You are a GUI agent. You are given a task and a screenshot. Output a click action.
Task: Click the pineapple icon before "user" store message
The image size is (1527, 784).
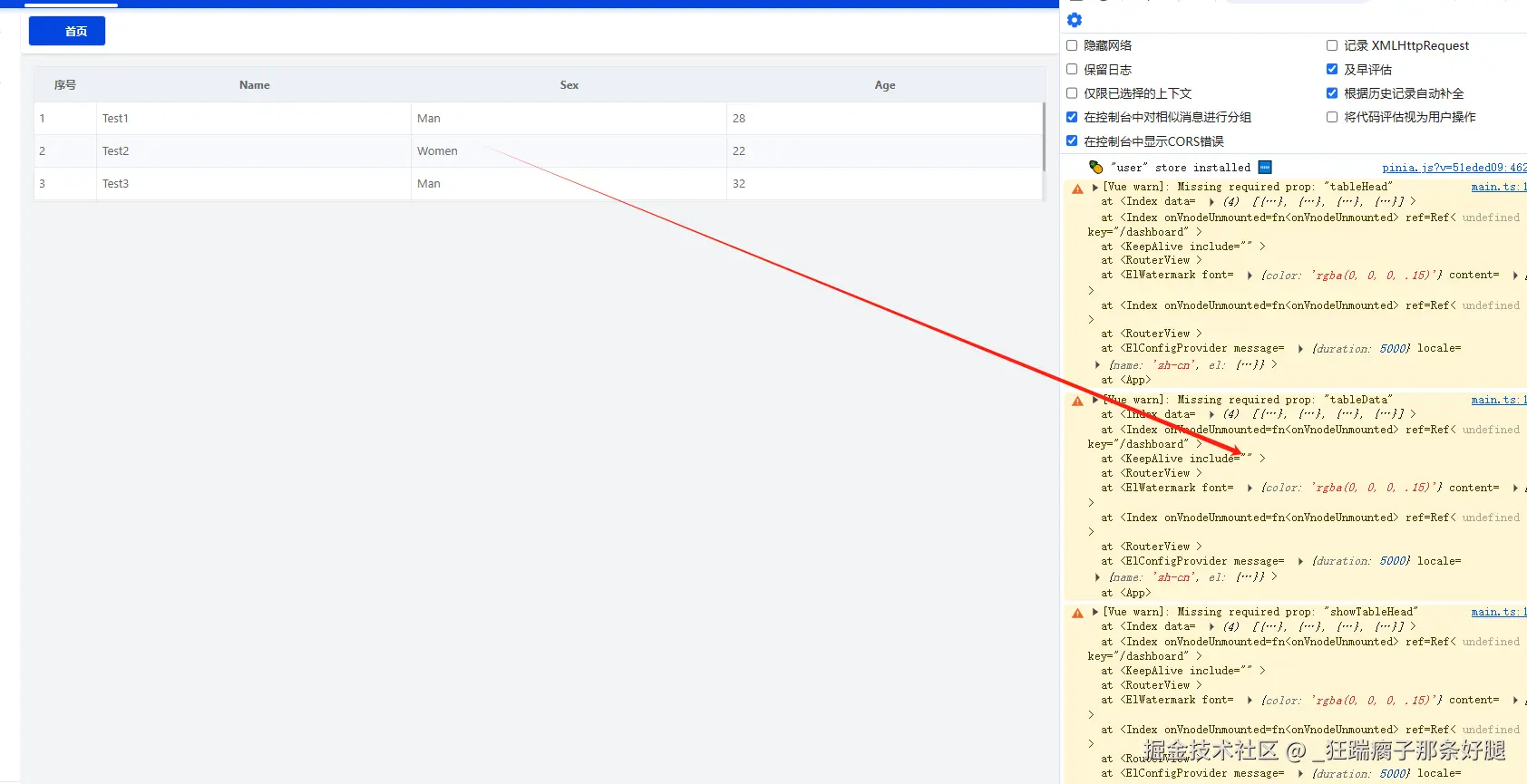[1096, 168]
